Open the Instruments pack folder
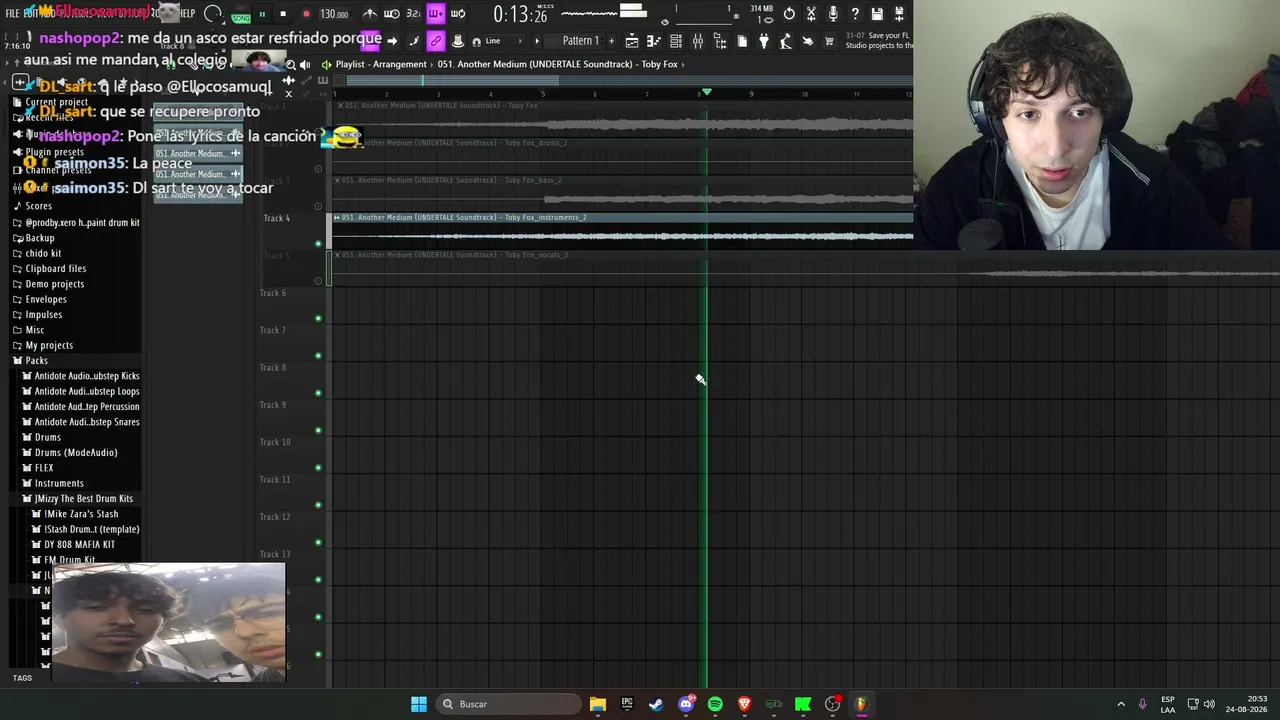The width and height of the screenshot is (1280, 720). pyautogui.click(x=59, y=483)
